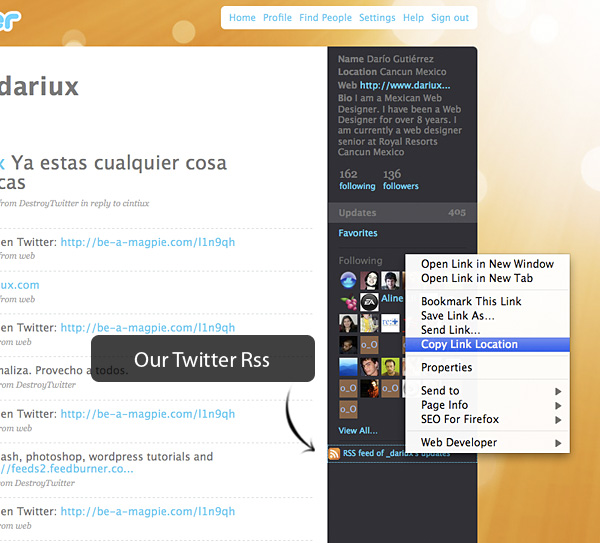Open the pale-faced woman avatar in Following
The width and height of the screenshot is (600, 543).
pos(369,280)
